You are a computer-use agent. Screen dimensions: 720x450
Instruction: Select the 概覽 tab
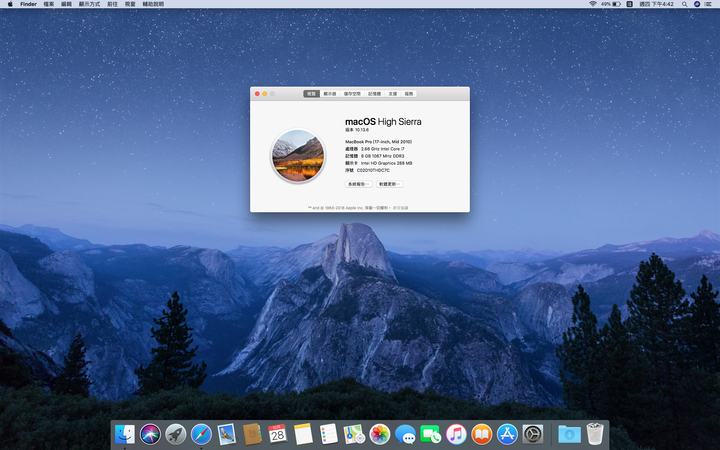pyautogui.click(x=311, y=94)
